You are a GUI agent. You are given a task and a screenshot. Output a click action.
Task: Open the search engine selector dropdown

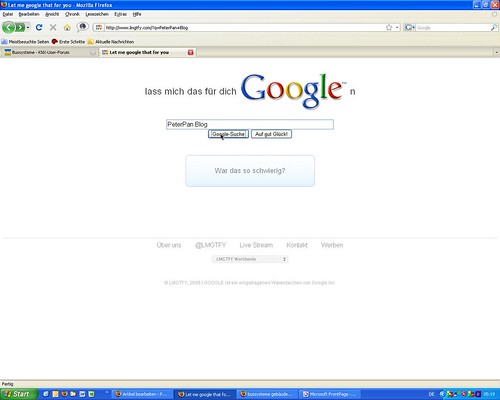[410, 27]
